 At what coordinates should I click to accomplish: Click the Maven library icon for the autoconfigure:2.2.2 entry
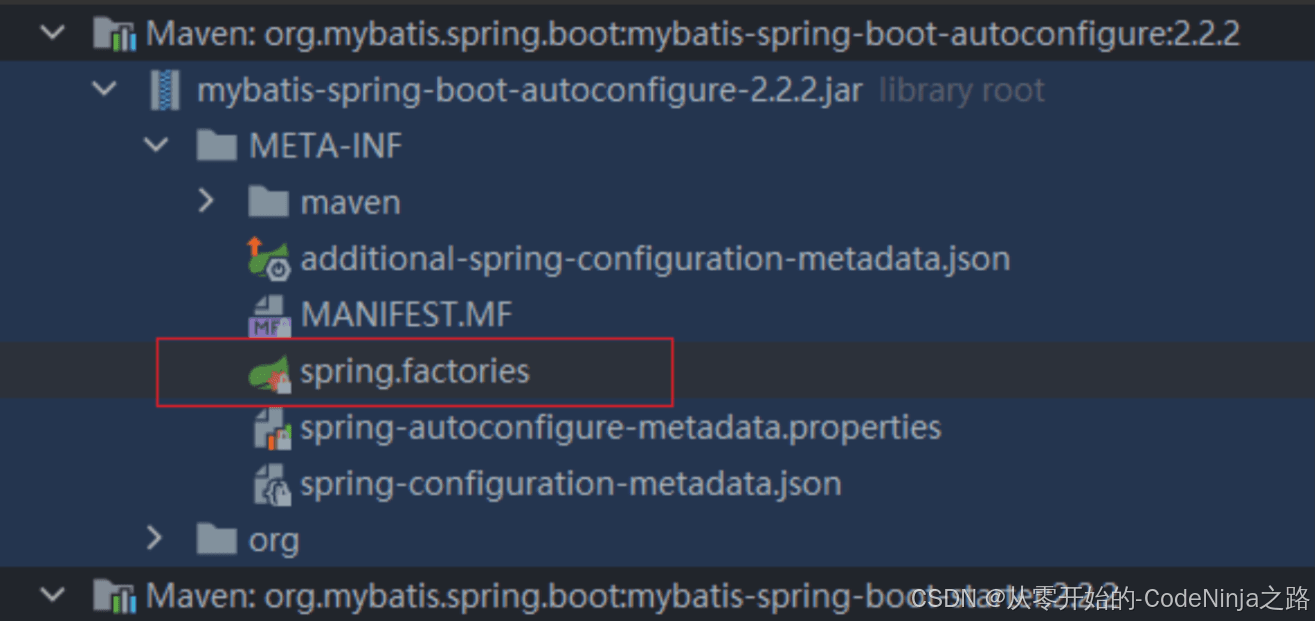[x=114, y=35]
